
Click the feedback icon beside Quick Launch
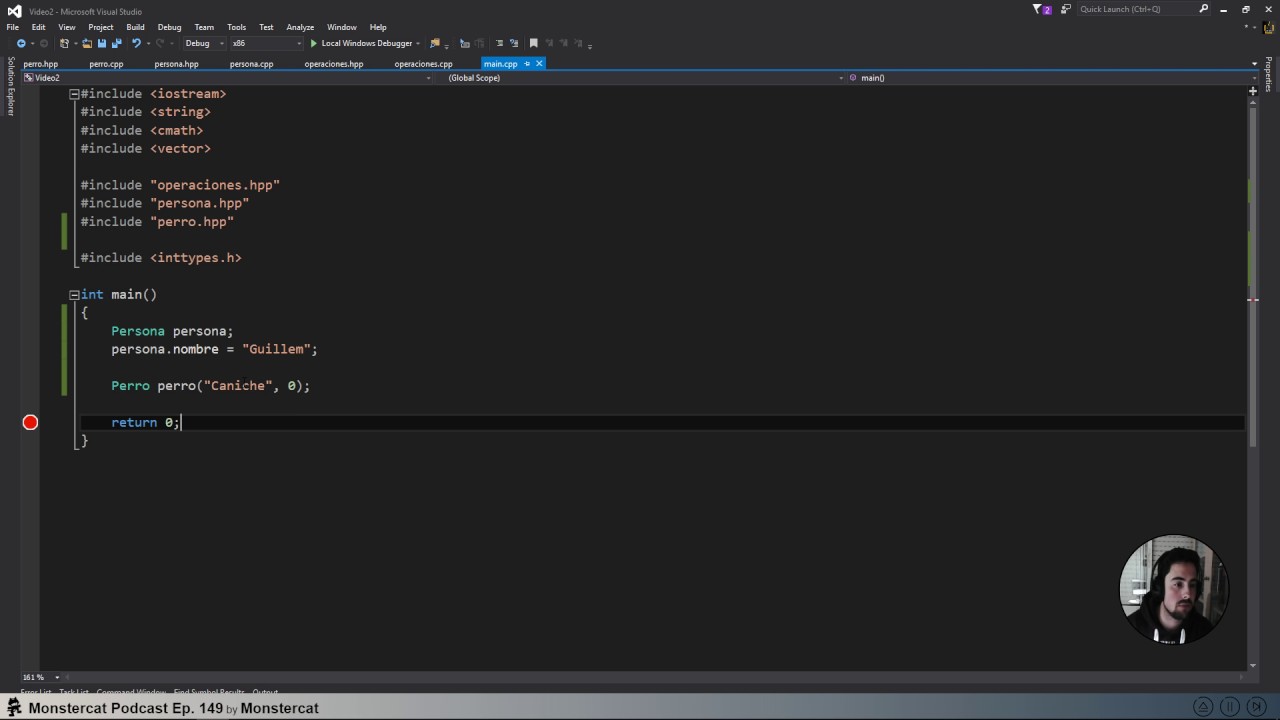1066,9
